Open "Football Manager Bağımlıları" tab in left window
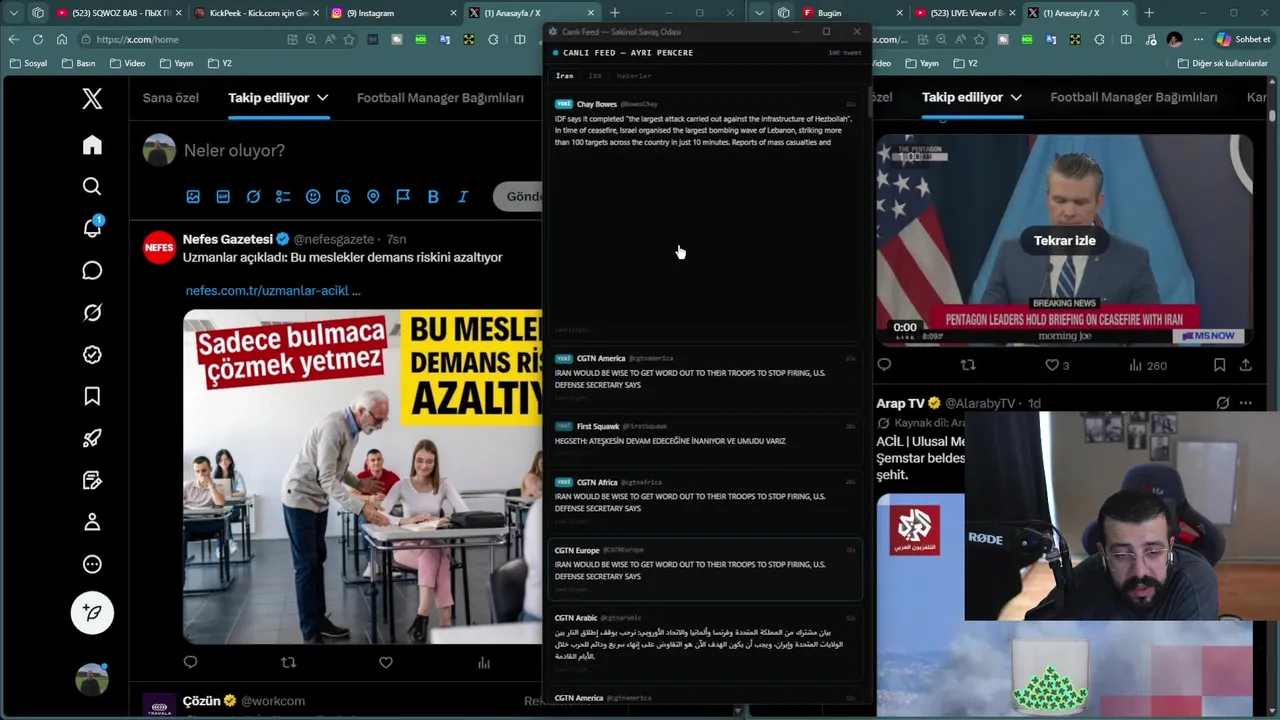Viewport: 1280px width, 720px height. 440,98
